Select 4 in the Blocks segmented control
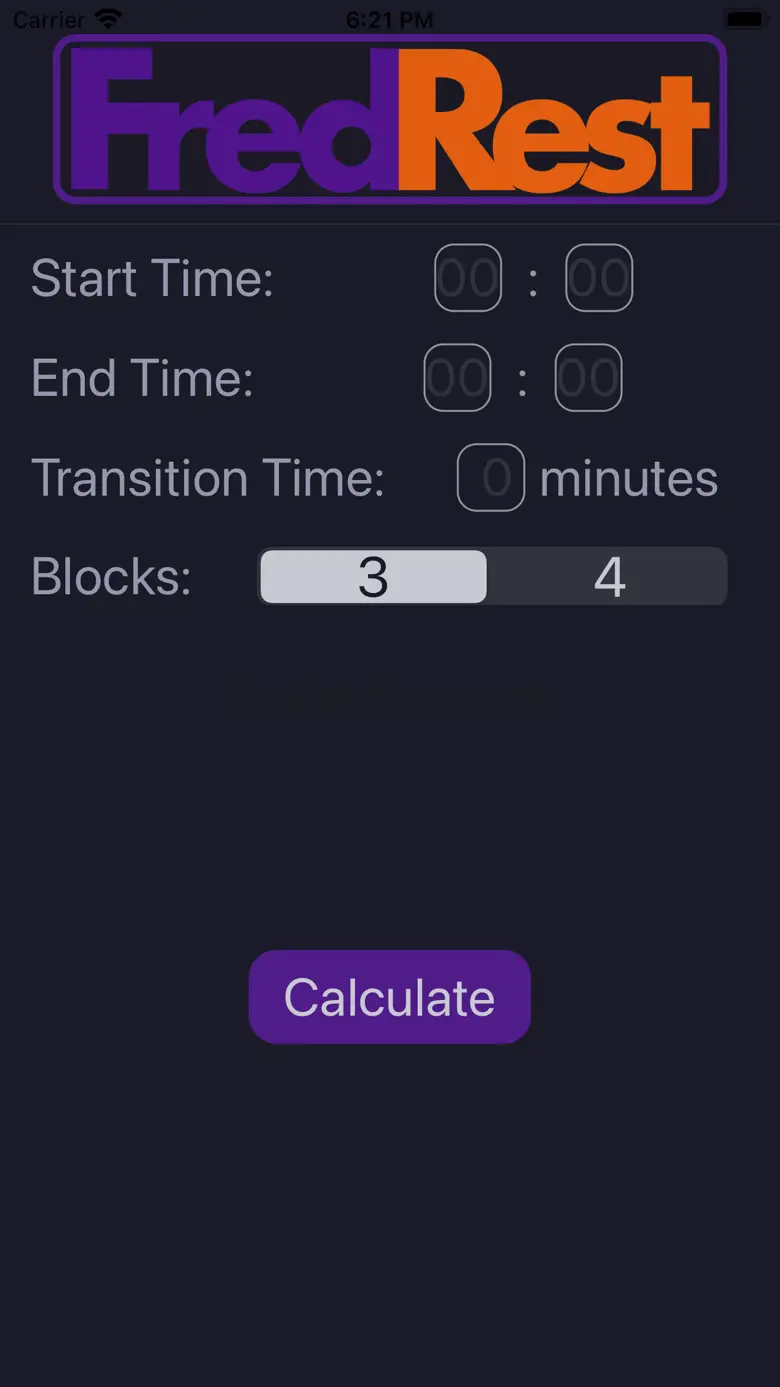 tap(609, 577)
